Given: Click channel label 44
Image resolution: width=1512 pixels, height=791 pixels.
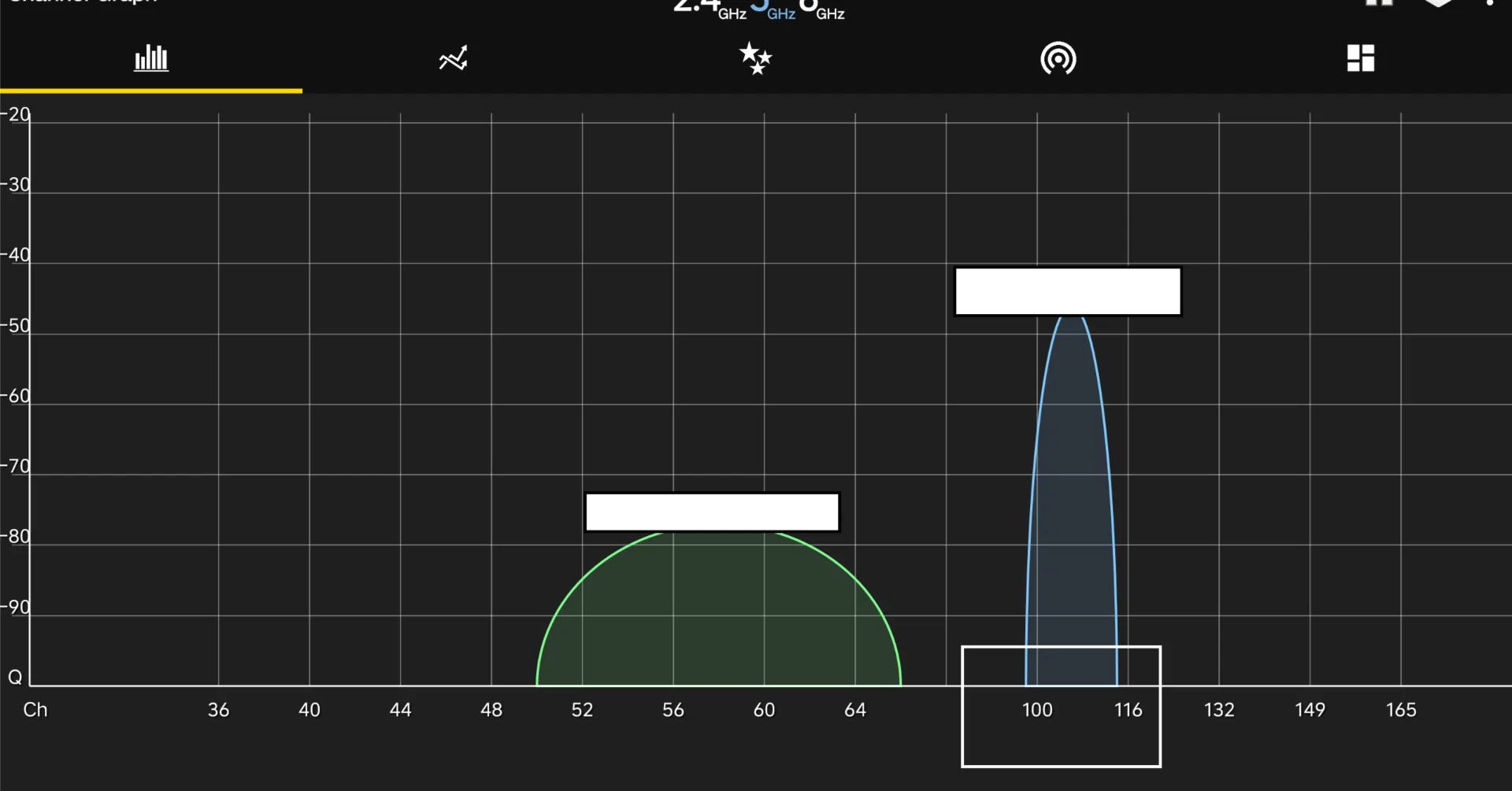Looking at the screenshot, I should (400, 710).
